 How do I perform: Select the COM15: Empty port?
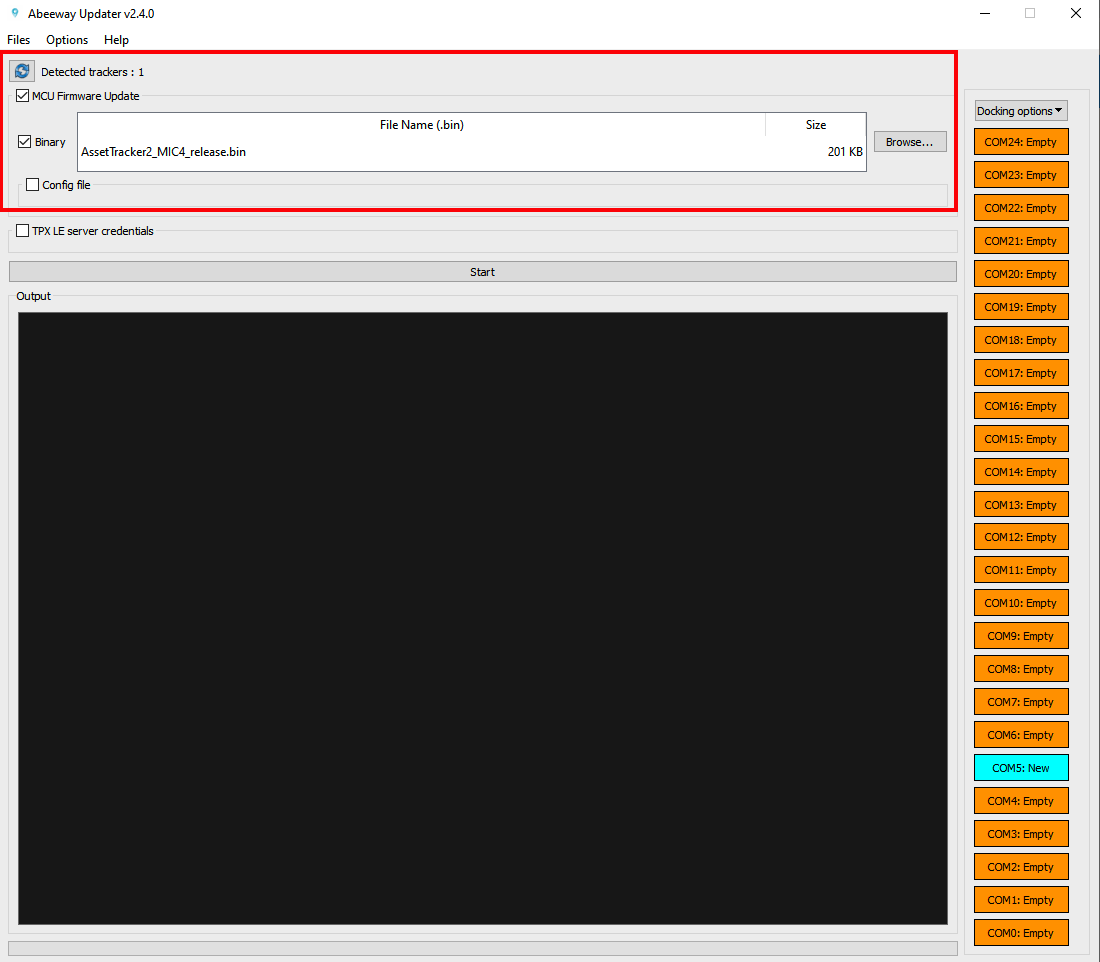point(1021,439)
